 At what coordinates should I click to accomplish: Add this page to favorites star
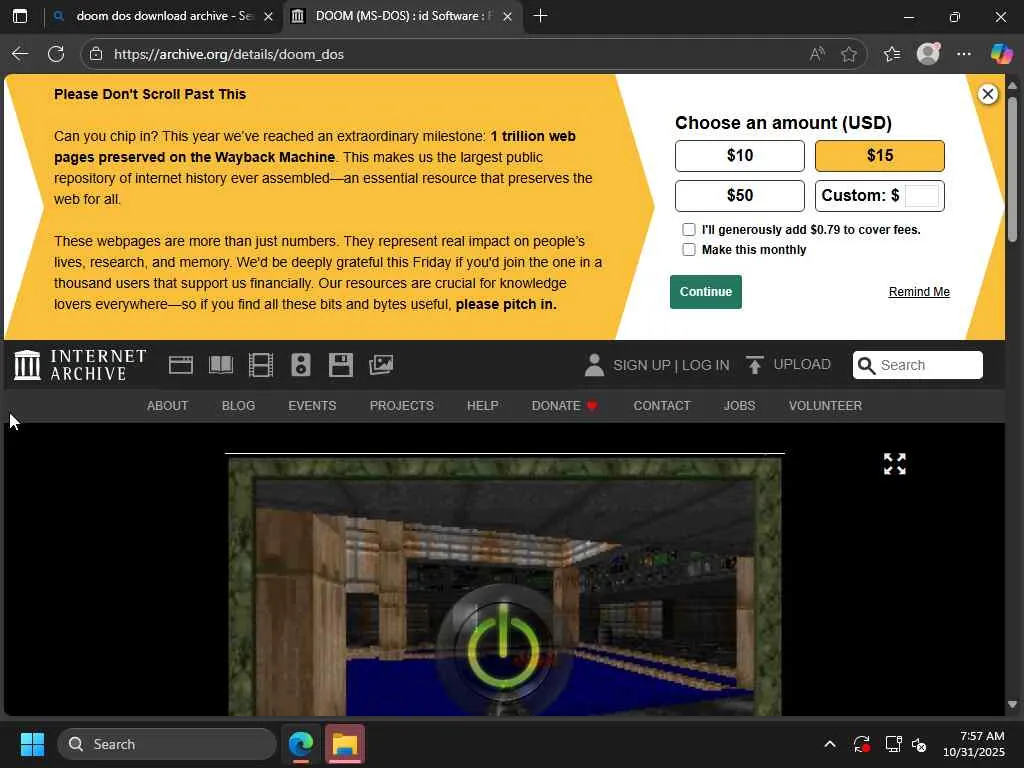(848, 54)
